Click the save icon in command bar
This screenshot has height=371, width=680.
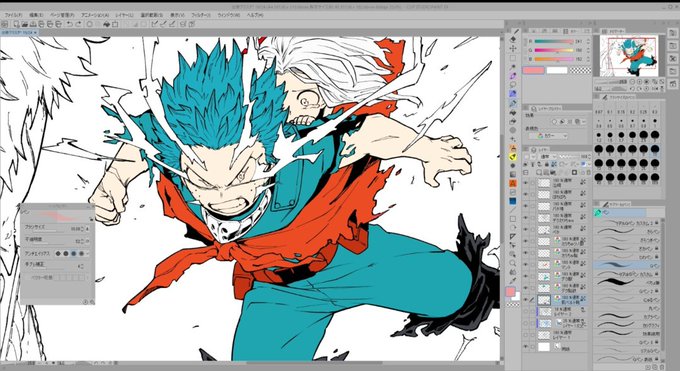click(x=33, y=24)
